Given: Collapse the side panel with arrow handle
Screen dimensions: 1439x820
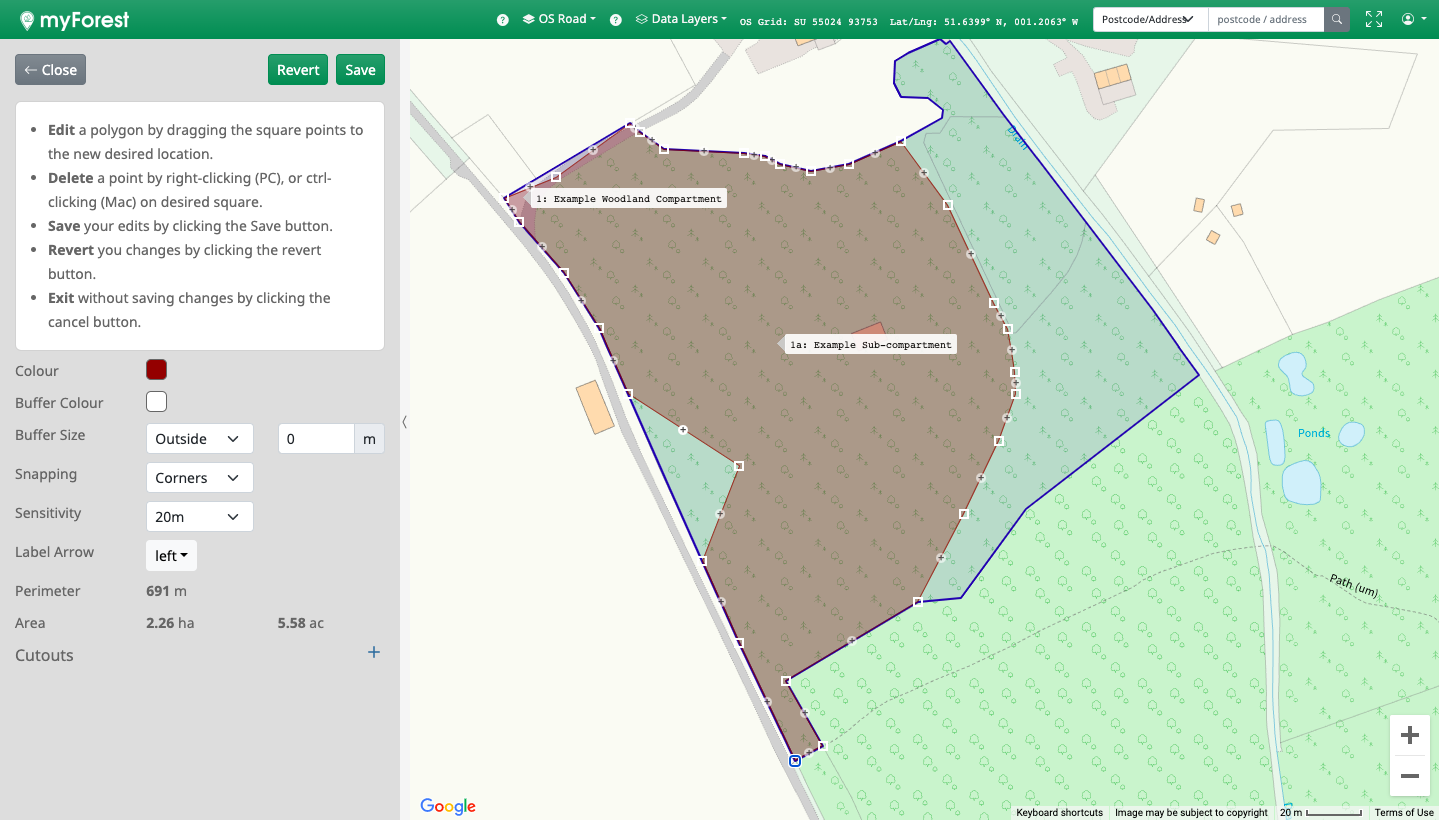Looking at the screenshot, I should point(404,422).
